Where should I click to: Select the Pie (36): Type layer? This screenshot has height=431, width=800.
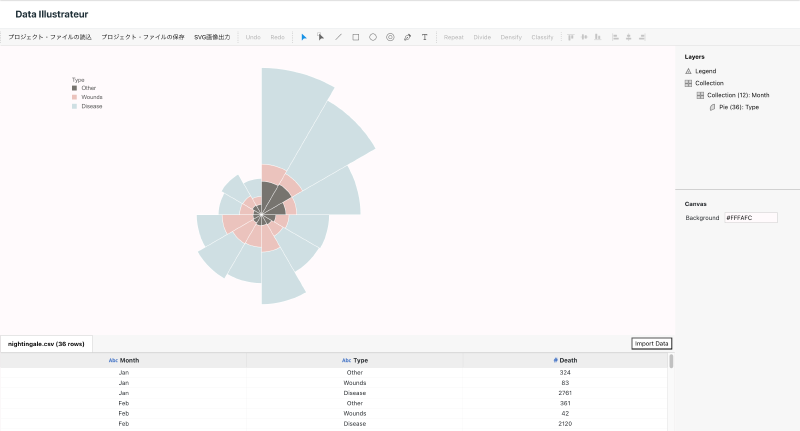[x=739, y=108]
